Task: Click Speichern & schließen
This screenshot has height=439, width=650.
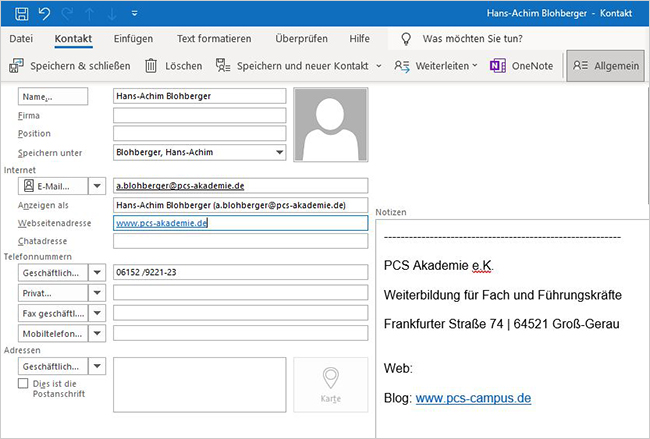Action: (x=70, y=66)
